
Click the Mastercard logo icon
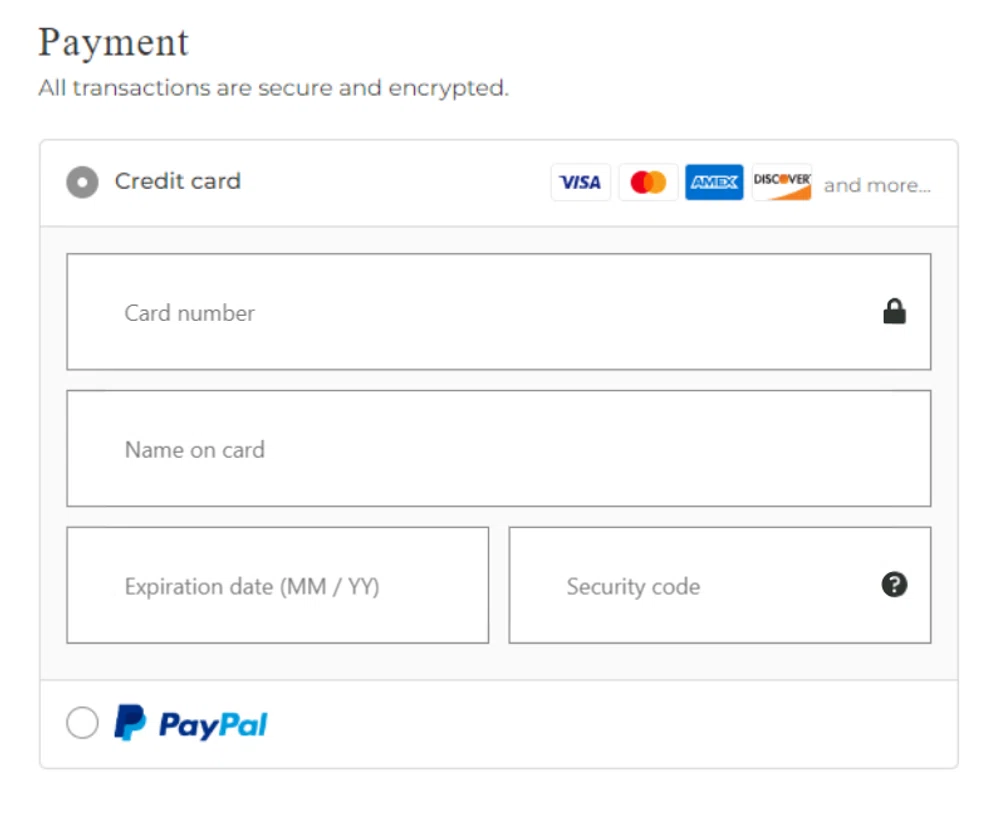648,183
